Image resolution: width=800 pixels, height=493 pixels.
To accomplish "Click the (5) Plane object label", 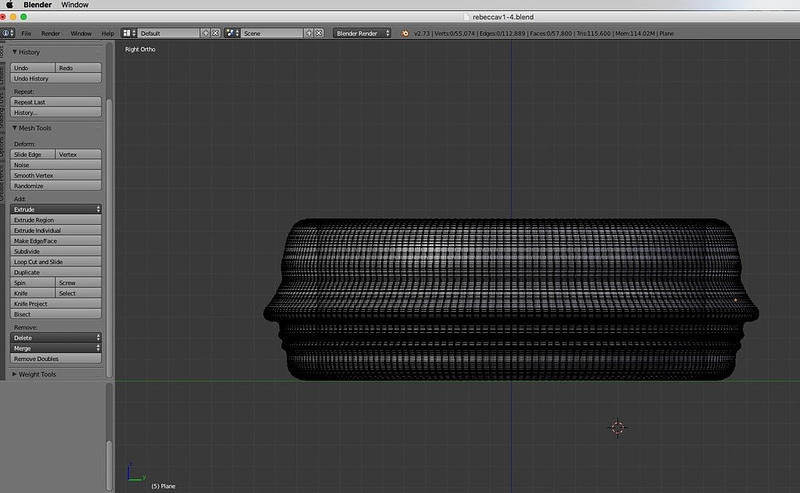I will click(x=163, y=486).
